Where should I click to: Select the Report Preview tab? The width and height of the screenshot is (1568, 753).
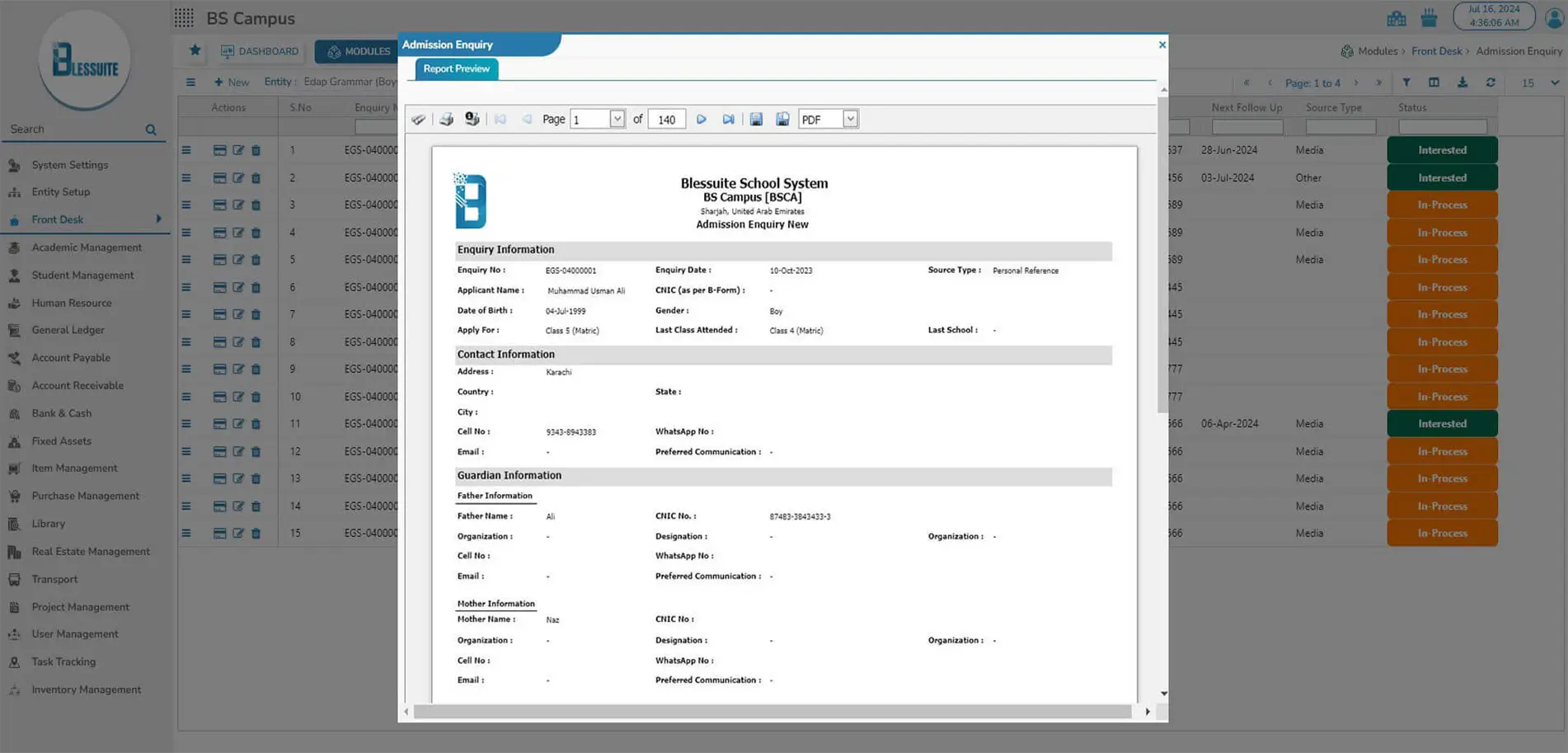pyautogui.click(x=456, y=68)
